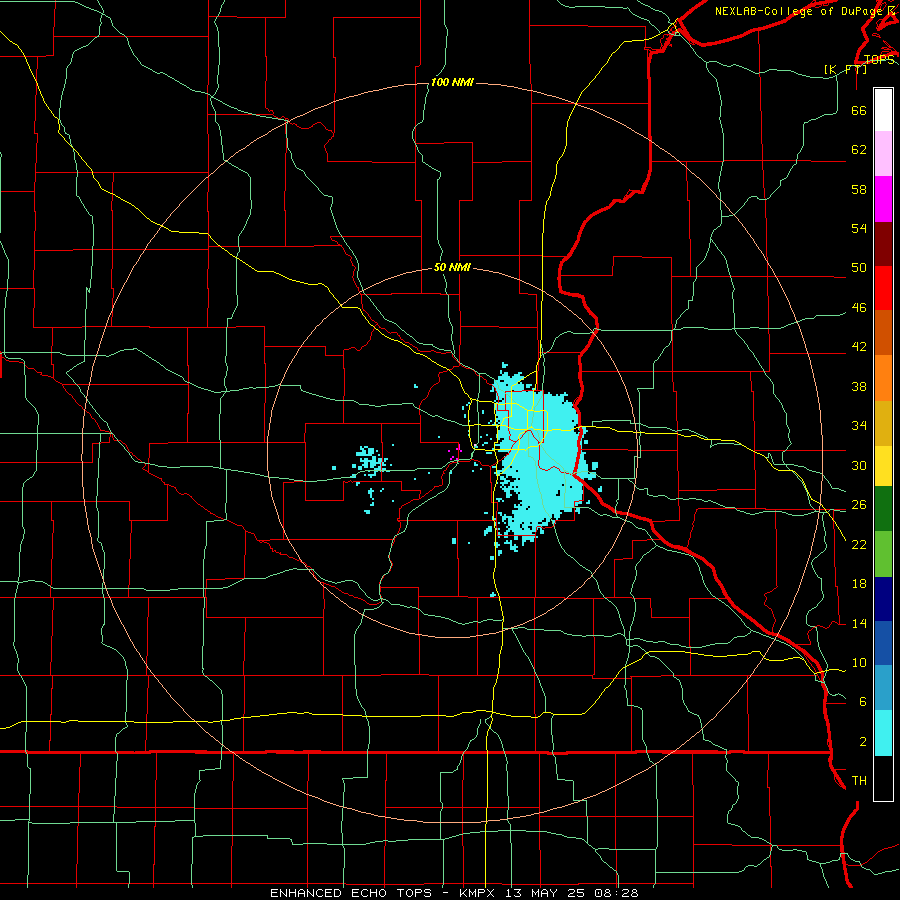Viewport: 900px width, 900px height.
Task: Click the black TH legend swatch
Action: coord(883,778)
